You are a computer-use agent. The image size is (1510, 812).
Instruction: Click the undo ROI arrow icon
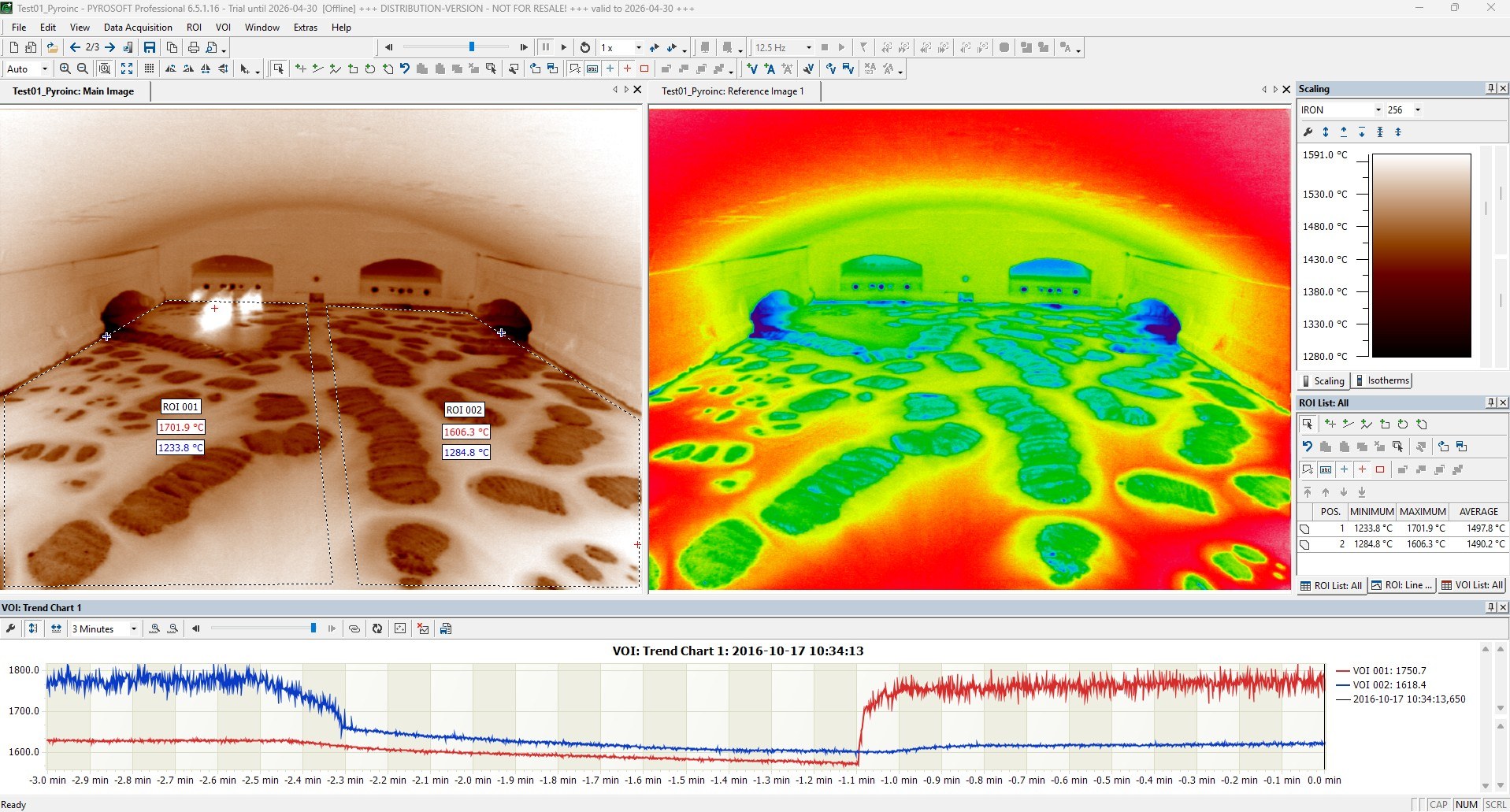[404, 69]
